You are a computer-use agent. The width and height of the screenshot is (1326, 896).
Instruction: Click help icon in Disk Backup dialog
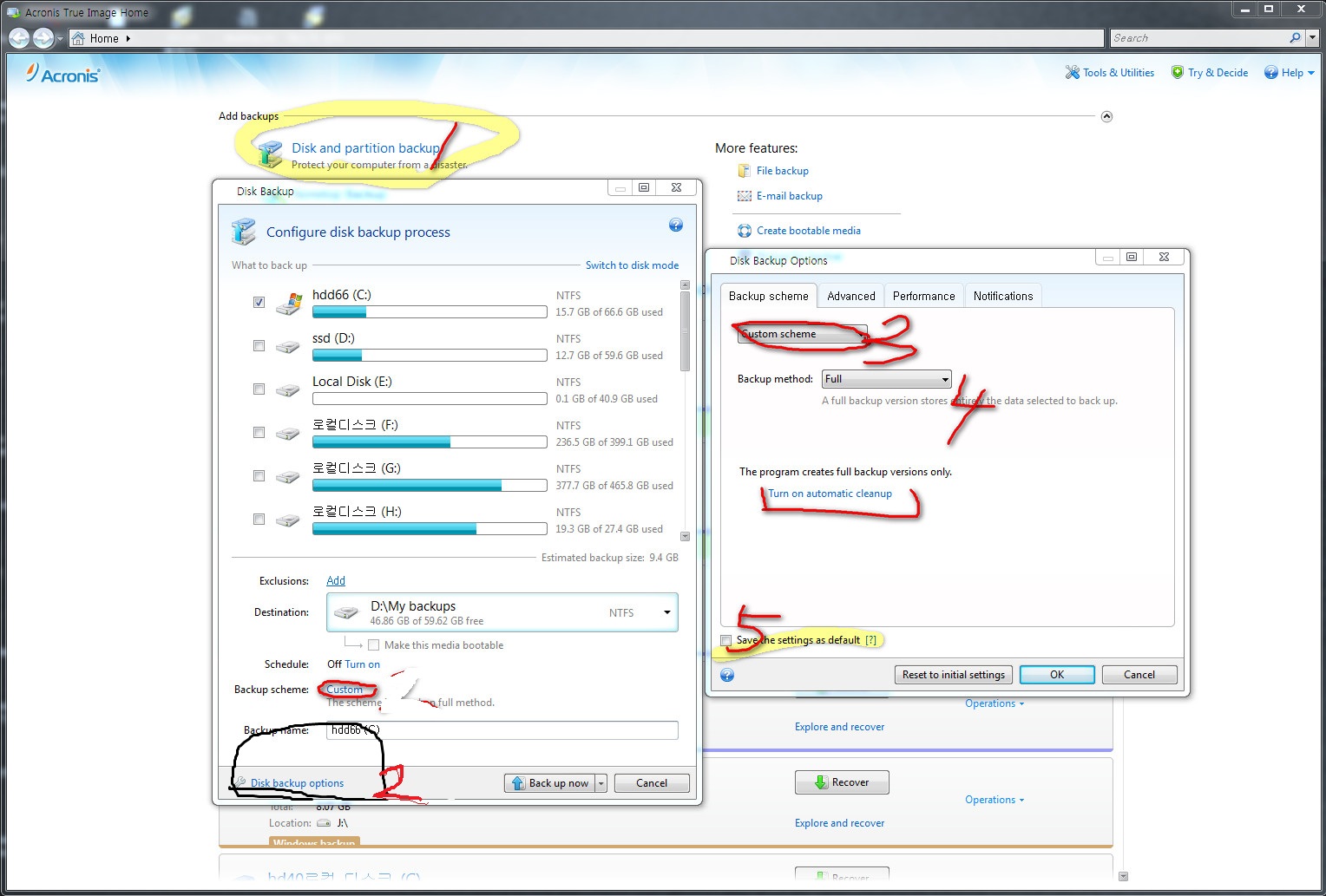[676, 226]
